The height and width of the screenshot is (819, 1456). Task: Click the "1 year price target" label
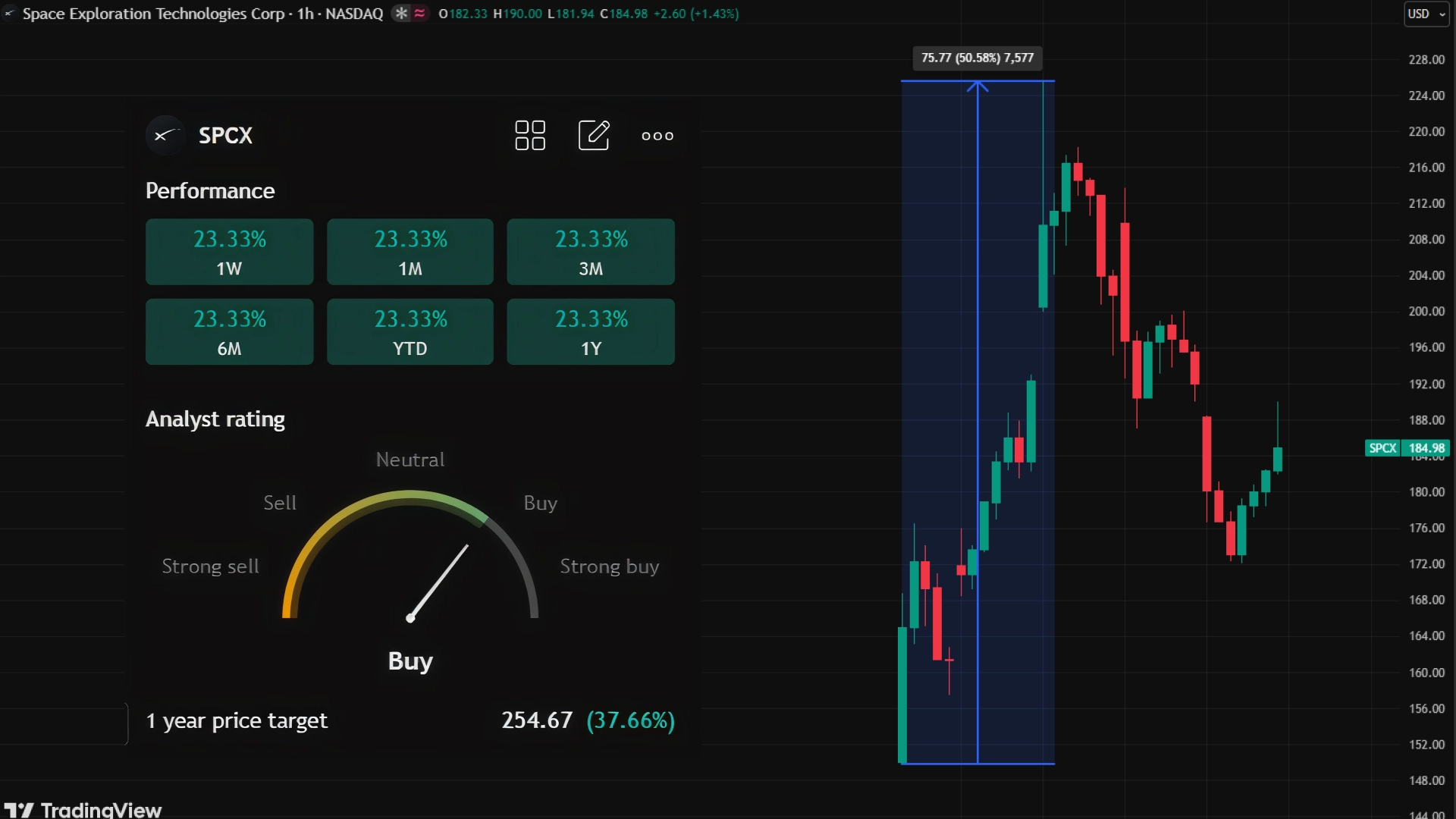(x=237, y=720)
